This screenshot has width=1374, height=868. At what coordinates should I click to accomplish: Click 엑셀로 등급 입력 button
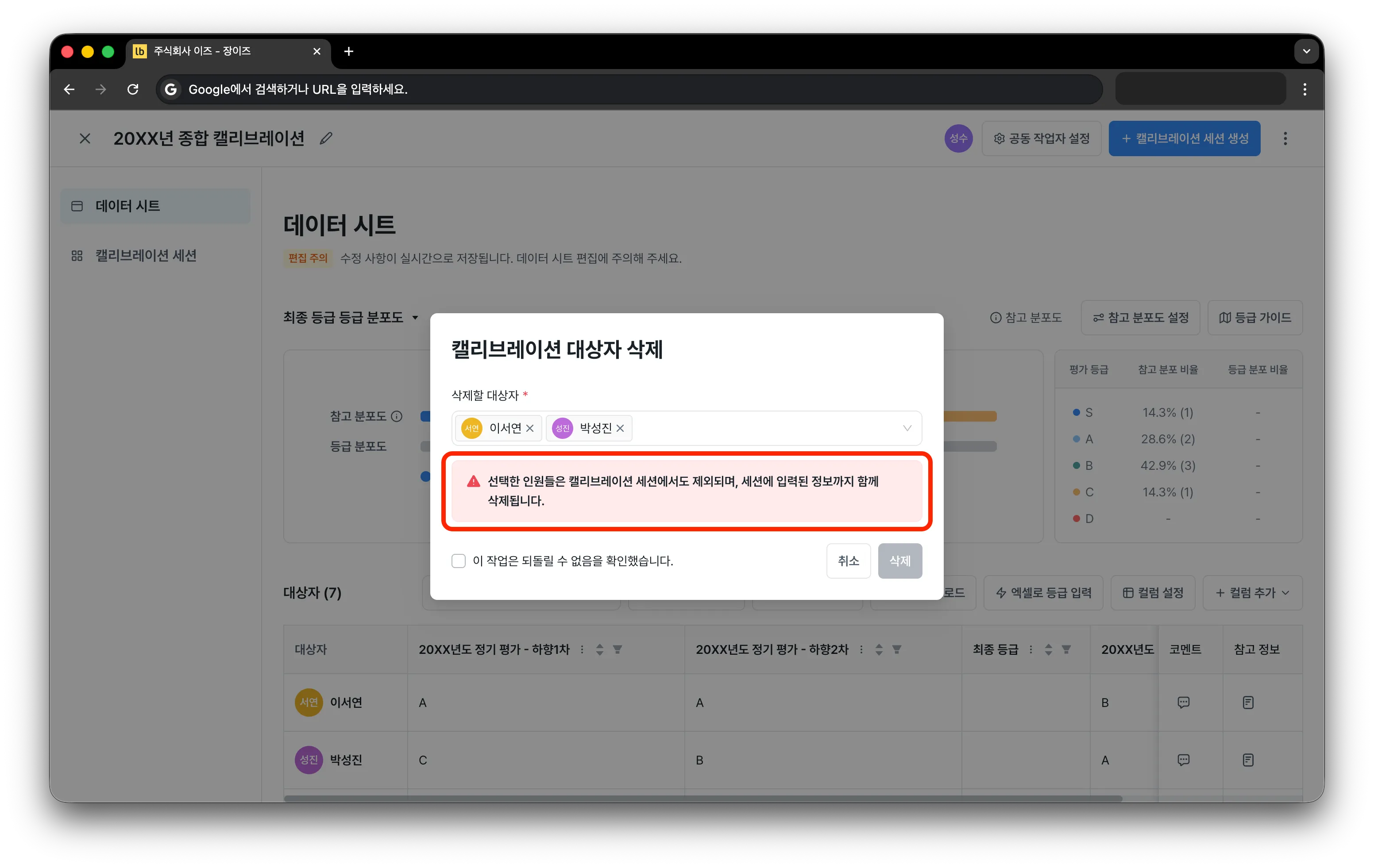(x=1043, y=592)
